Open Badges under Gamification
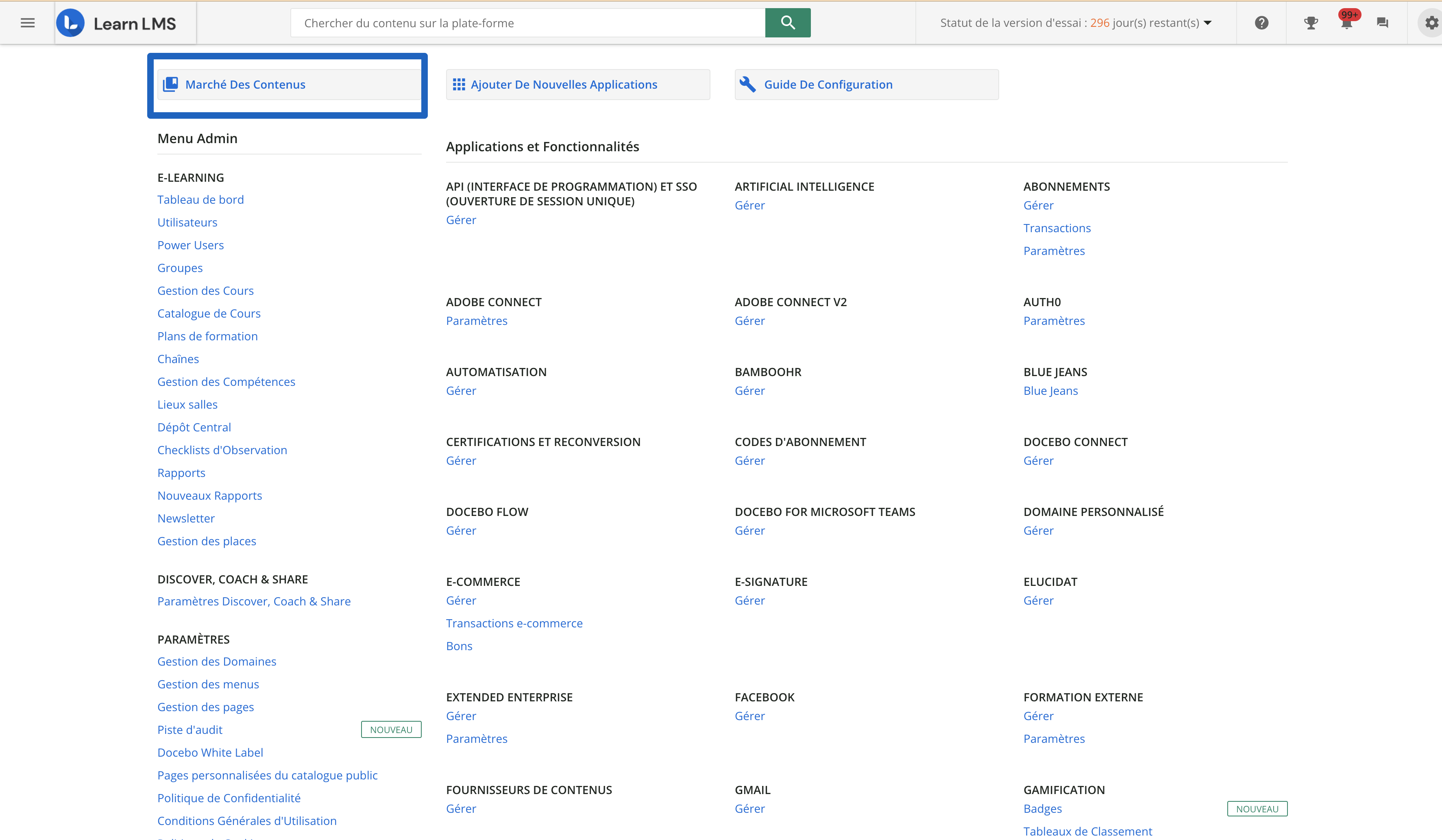 coord(1042,809)
